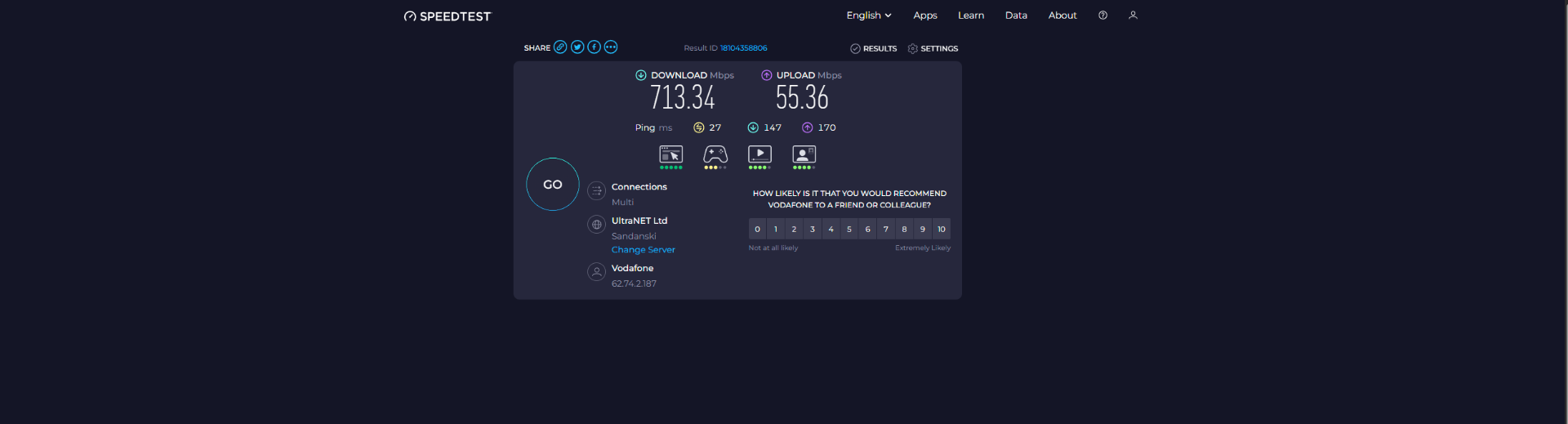Click the upload arrow icon

[767, 75]
